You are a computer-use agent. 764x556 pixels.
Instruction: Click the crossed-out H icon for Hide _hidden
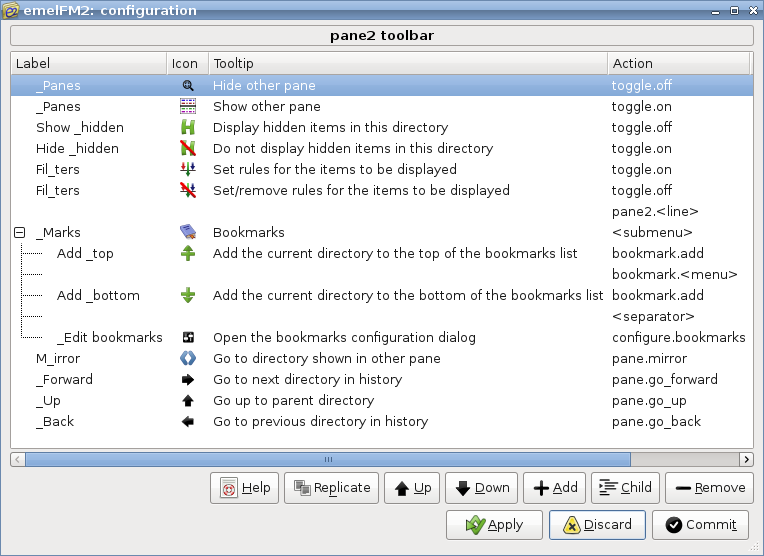coord(188,149)
